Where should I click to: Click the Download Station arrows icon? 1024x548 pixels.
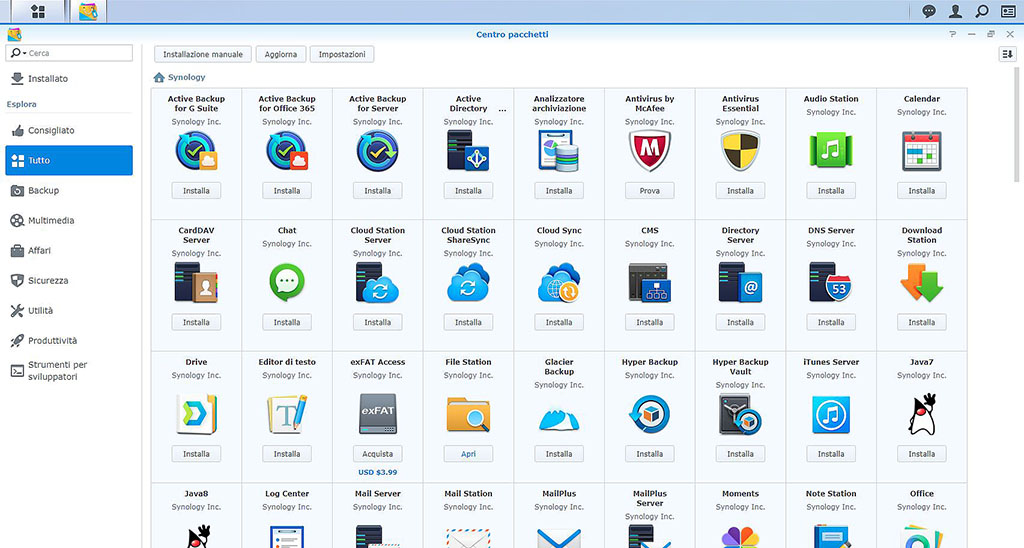point(921,282)
